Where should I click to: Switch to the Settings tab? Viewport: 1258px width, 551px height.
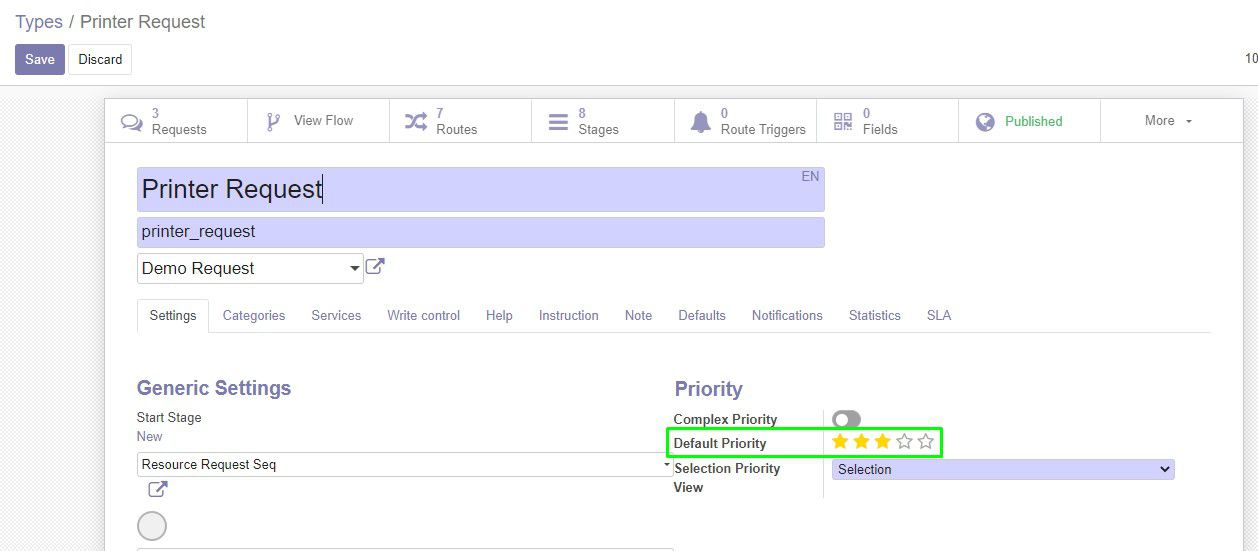pyautogui.click(x=173, y=315)
